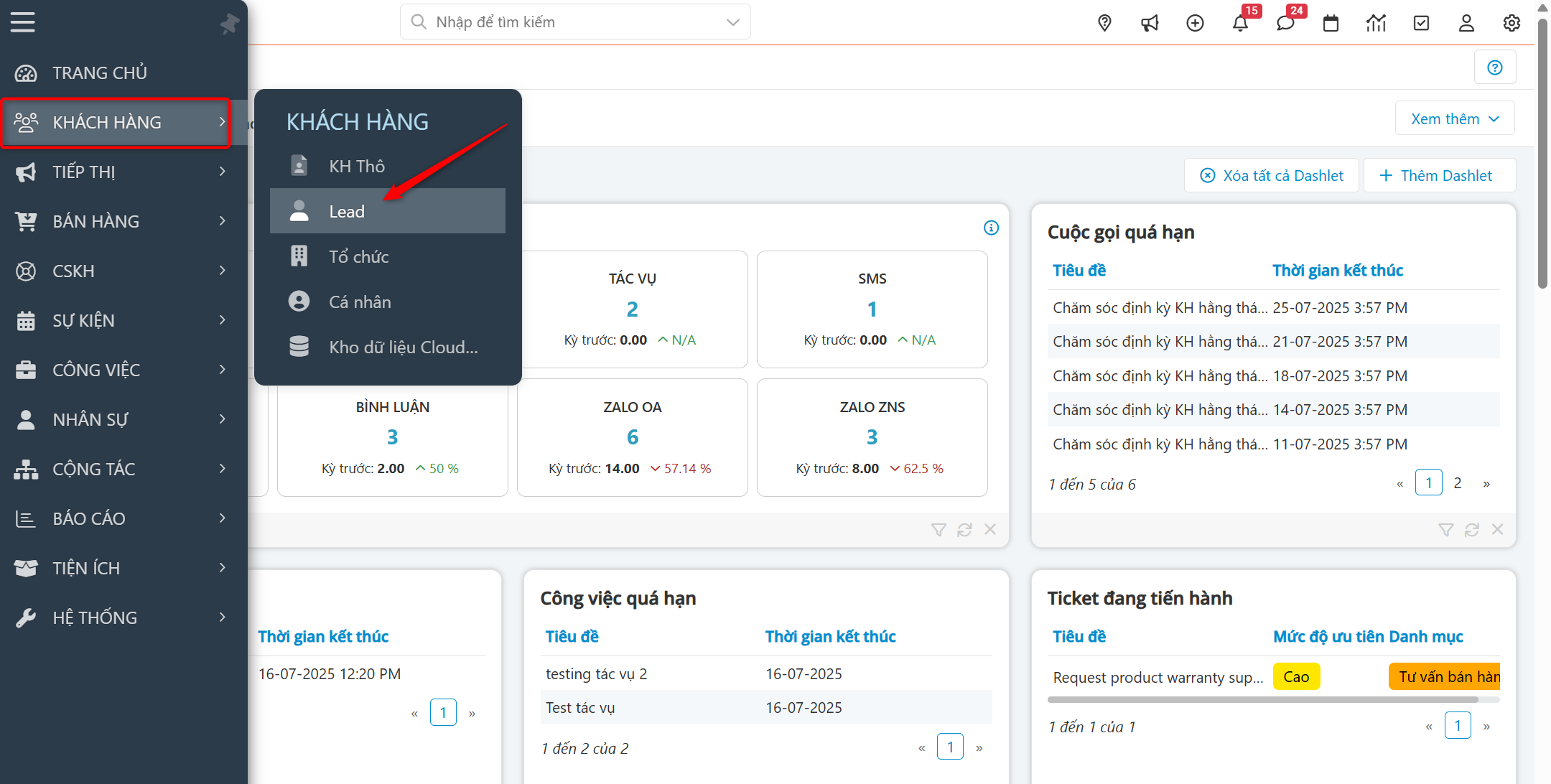Click the Xóa tất cả Dashlet button
Screen dimensions: 1551x784
point(1272,175)
